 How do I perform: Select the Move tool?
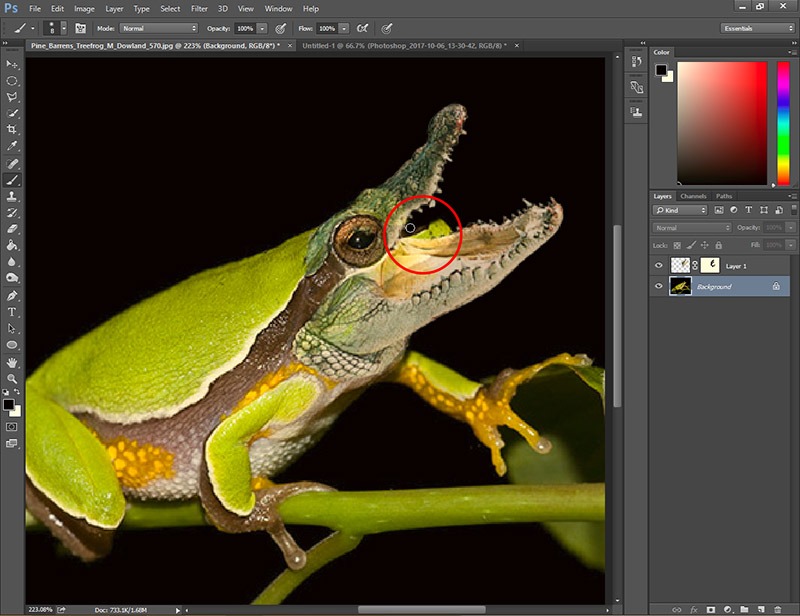pos(12,64)
